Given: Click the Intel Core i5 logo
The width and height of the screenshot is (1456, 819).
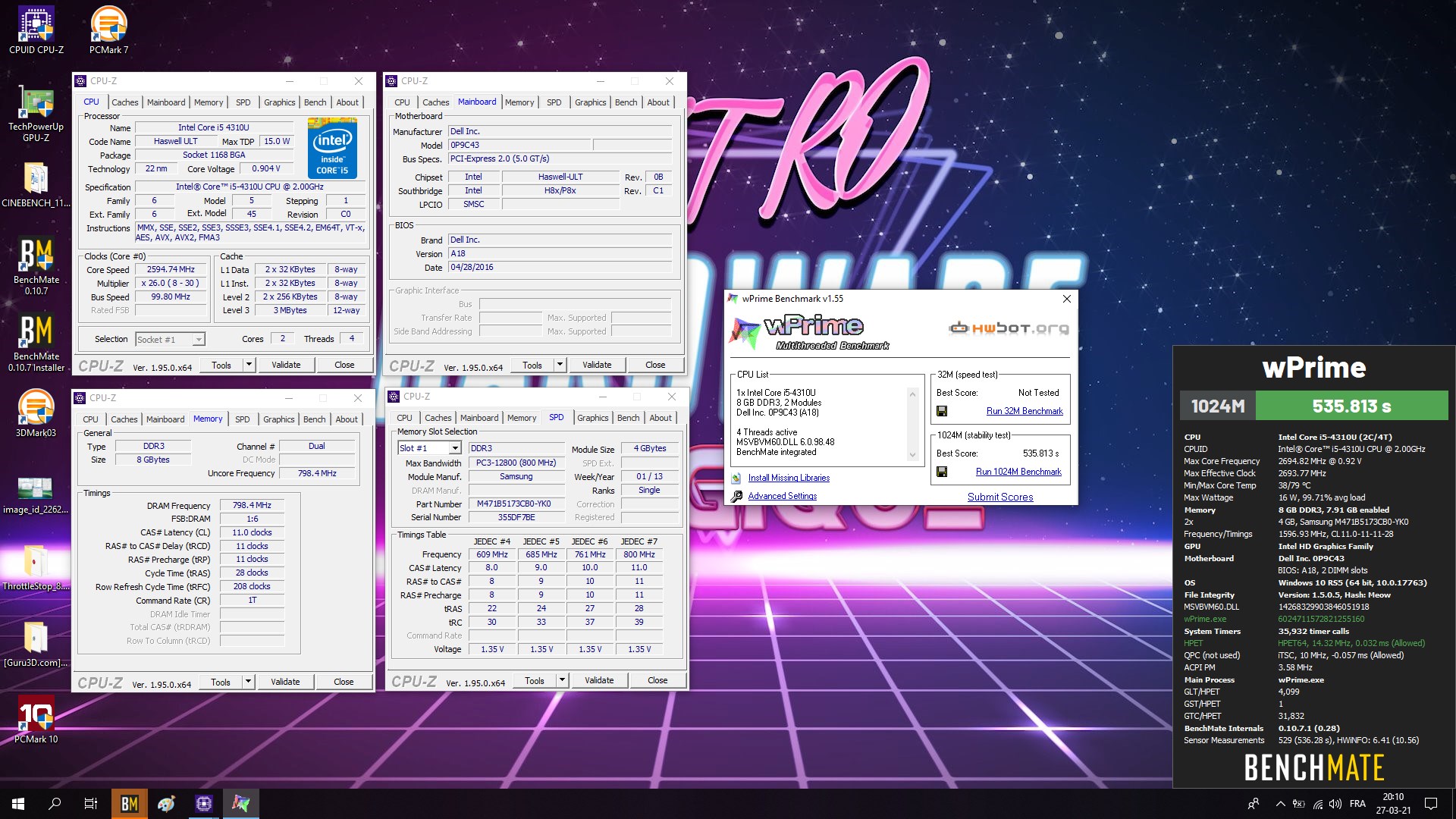Looking at the screenshot, I should coord(331,147).
